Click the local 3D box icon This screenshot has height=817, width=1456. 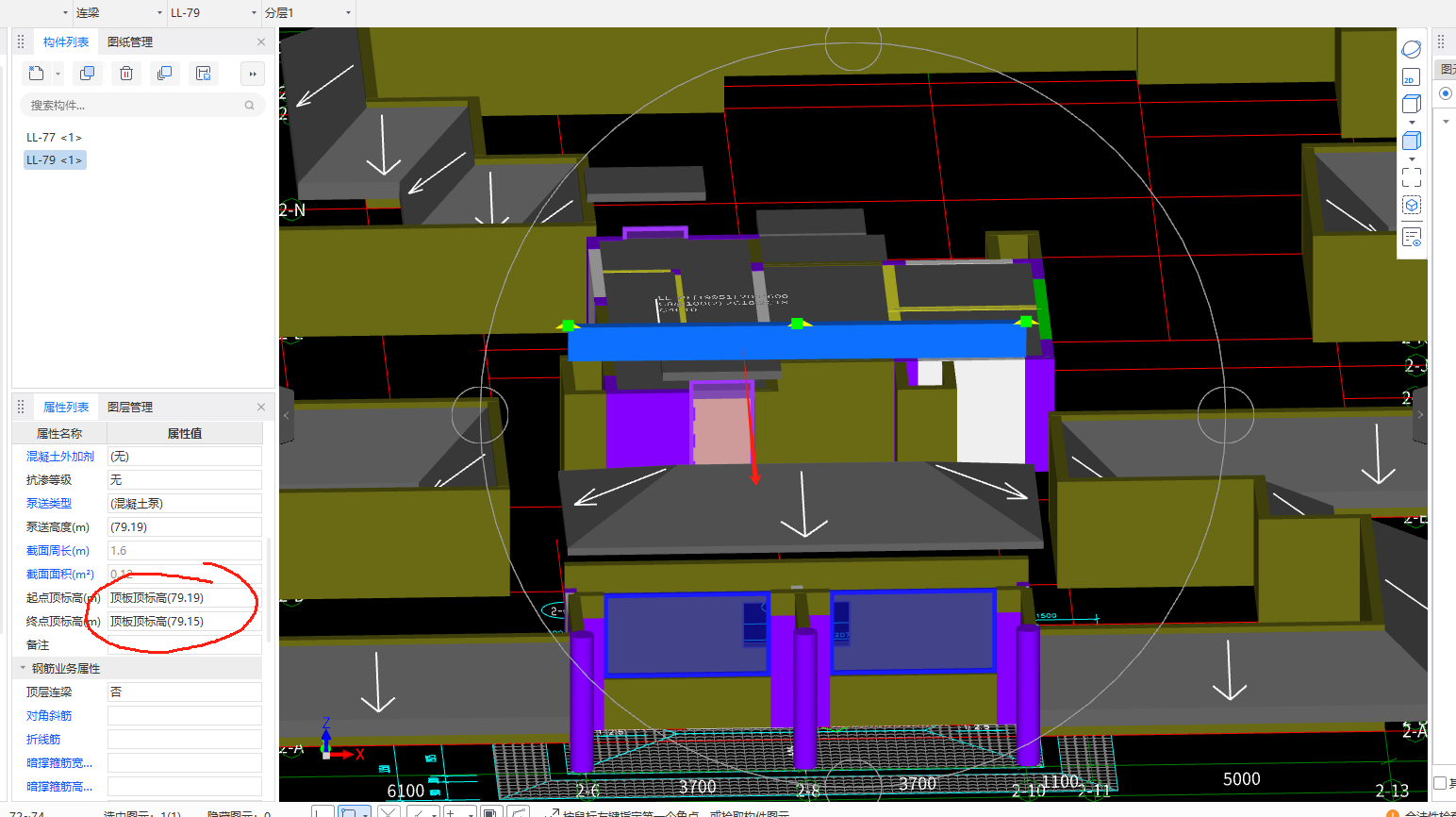coord(1412,206)
